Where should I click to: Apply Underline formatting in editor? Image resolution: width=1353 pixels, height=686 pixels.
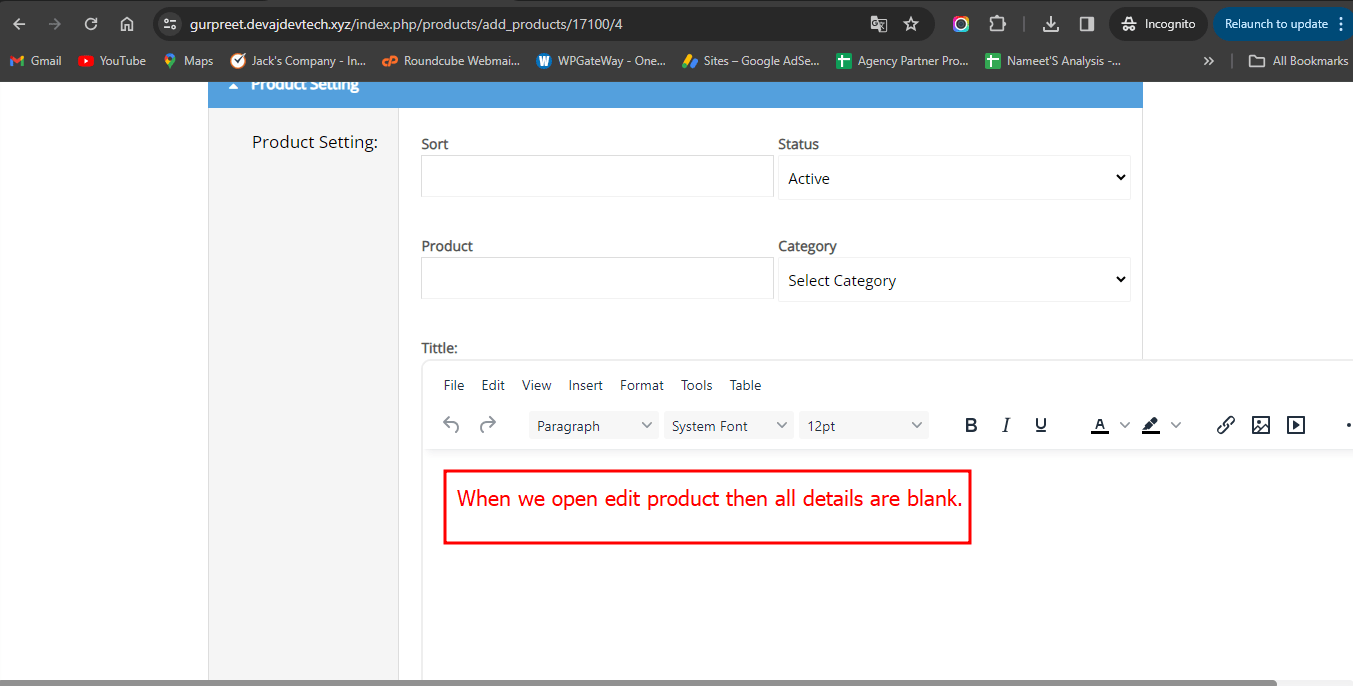[x=1040, y=425]
